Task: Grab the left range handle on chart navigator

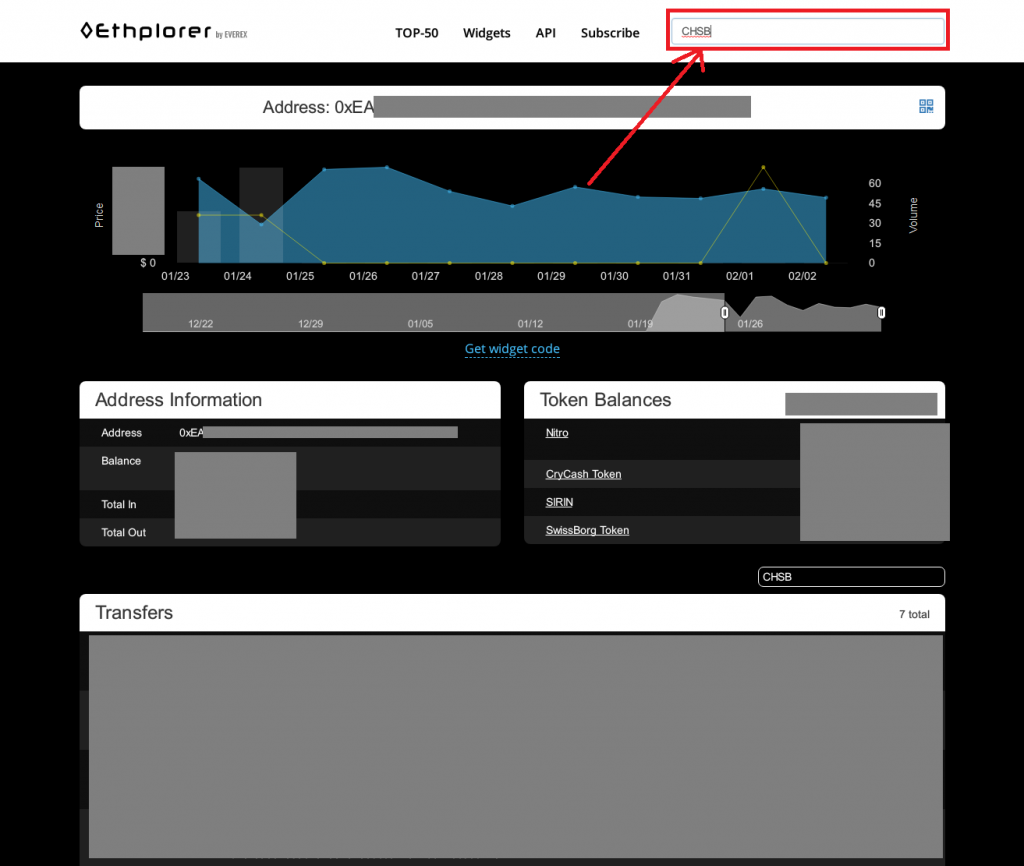Action: (725, 313)
